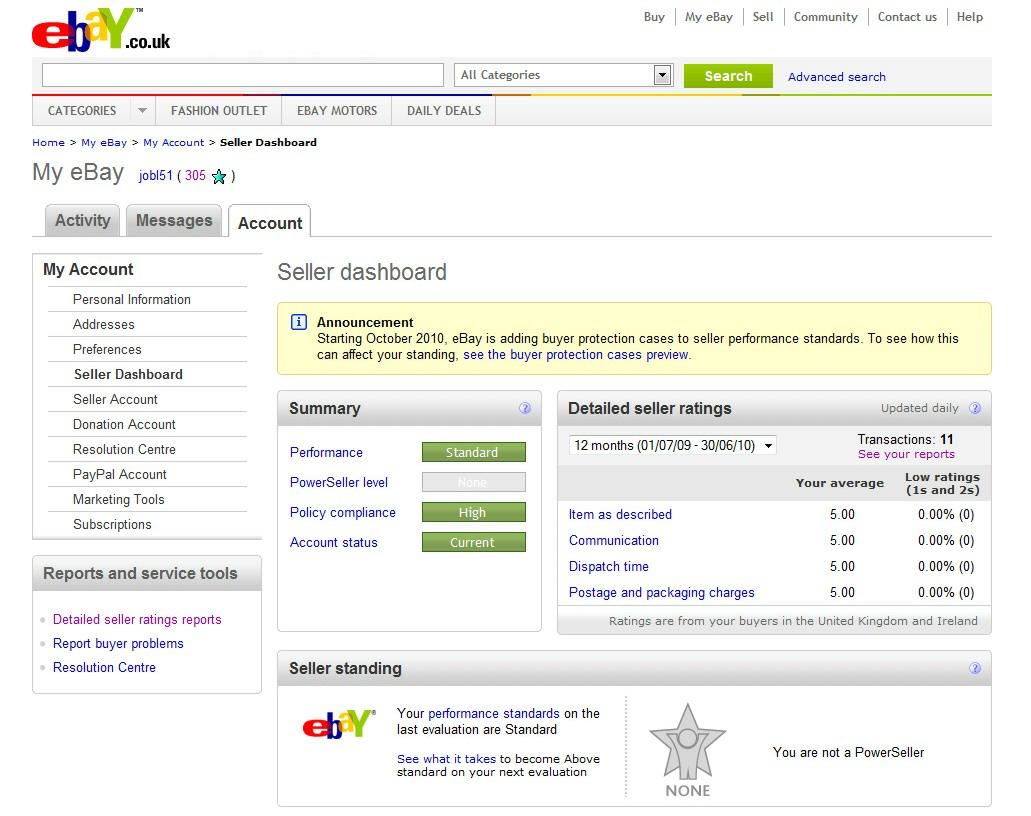This screenshot has height=816, width=1031.
Task: Open Daily Deals in navigation bar
Action: 444,111
